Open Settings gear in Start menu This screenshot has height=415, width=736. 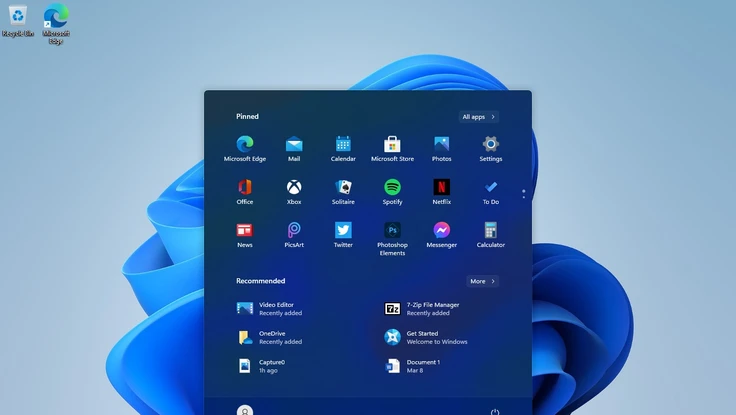[491, 148]
